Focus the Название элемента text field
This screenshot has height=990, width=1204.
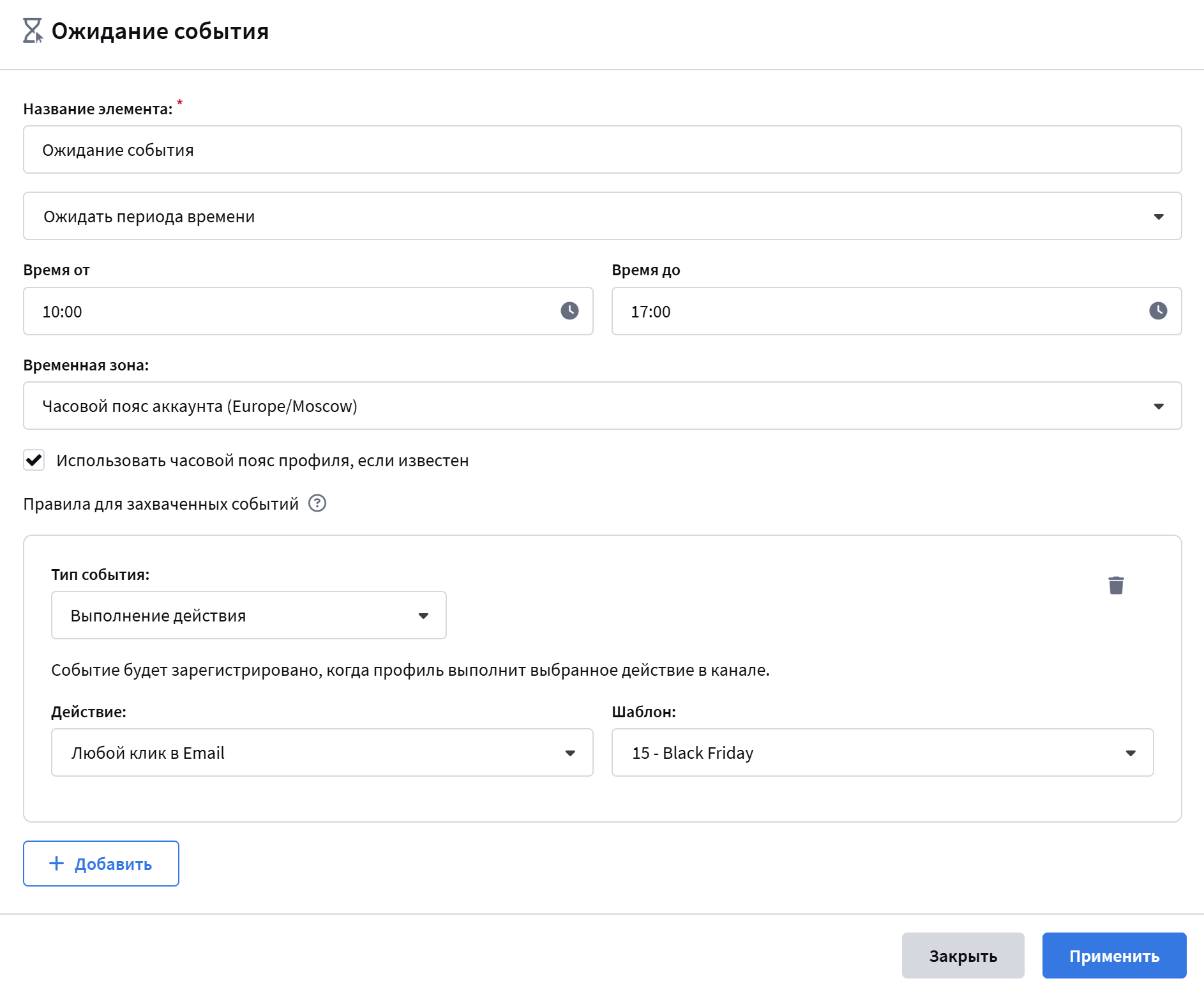(602, 150)
